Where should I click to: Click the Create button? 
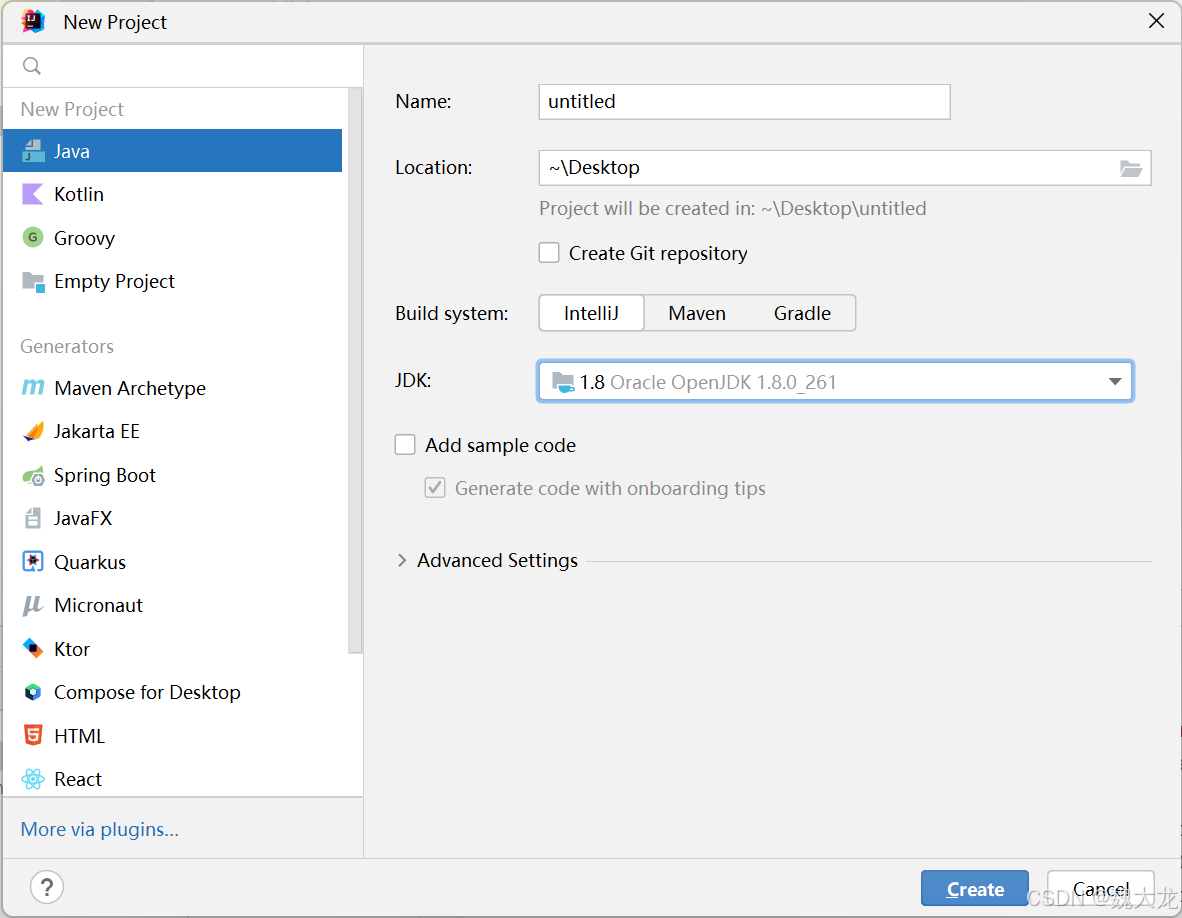pos(975,889)
